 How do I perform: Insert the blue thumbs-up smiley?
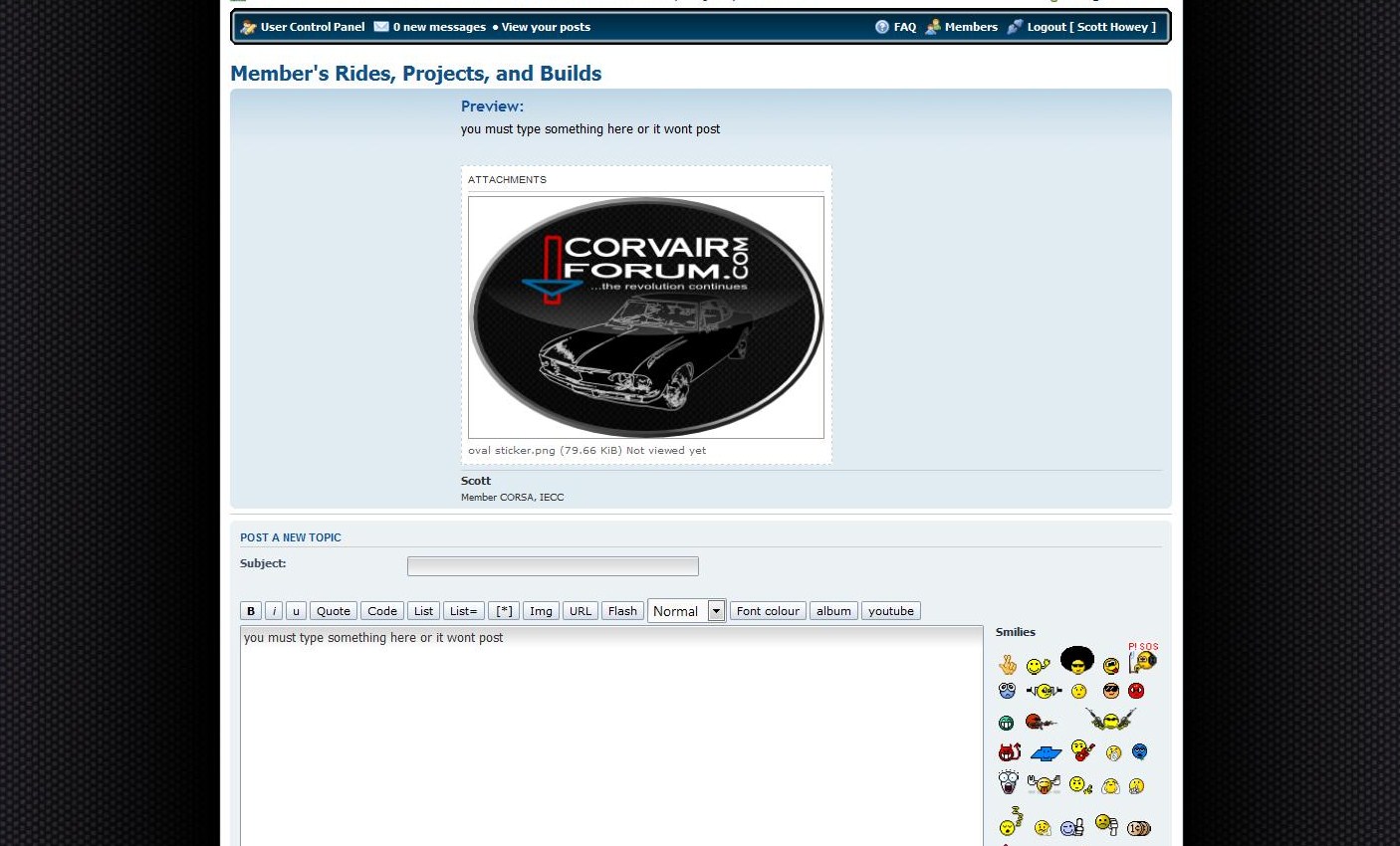pos(1072,827)
